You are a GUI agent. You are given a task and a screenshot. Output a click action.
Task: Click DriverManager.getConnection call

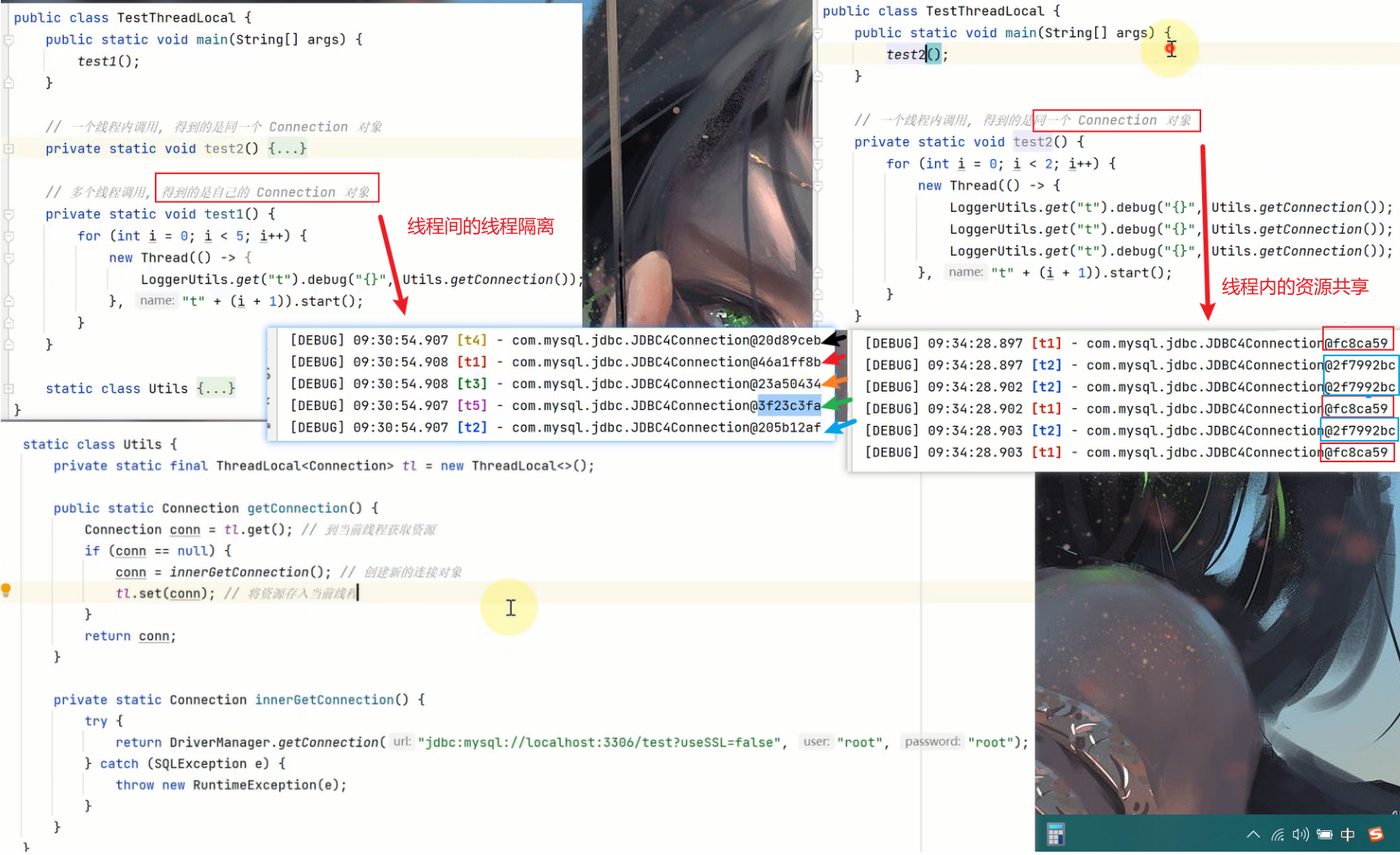[x=278, y=743]
